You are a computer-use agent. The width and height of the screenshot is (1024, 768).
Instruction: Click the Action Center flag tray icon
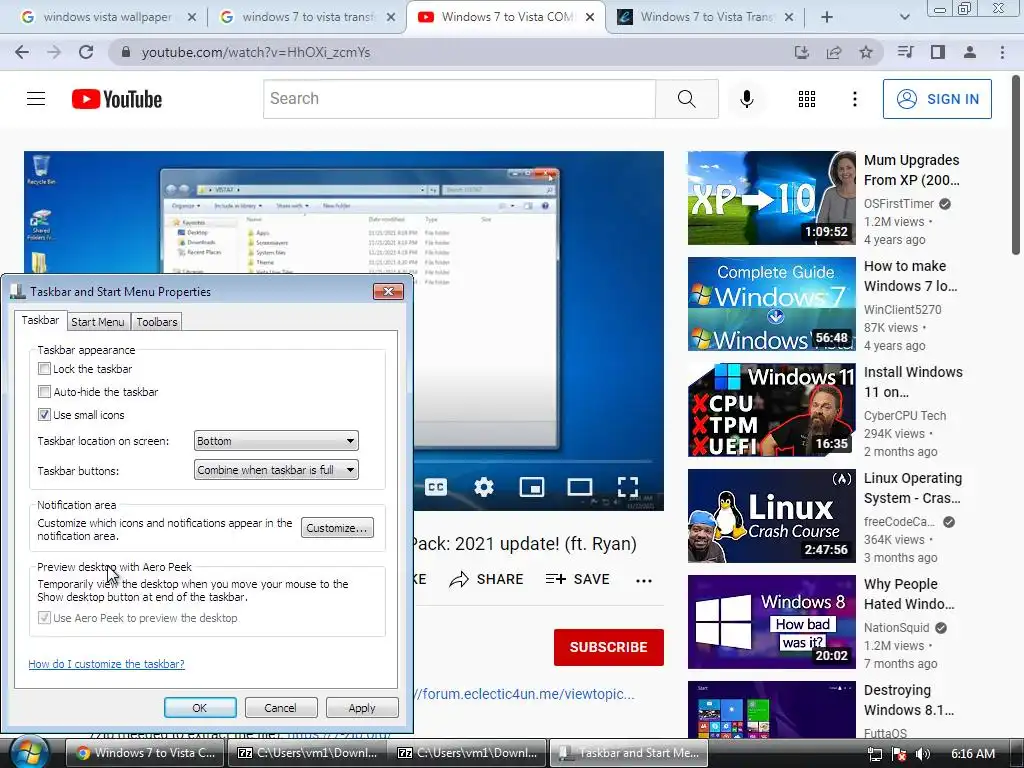899,754
